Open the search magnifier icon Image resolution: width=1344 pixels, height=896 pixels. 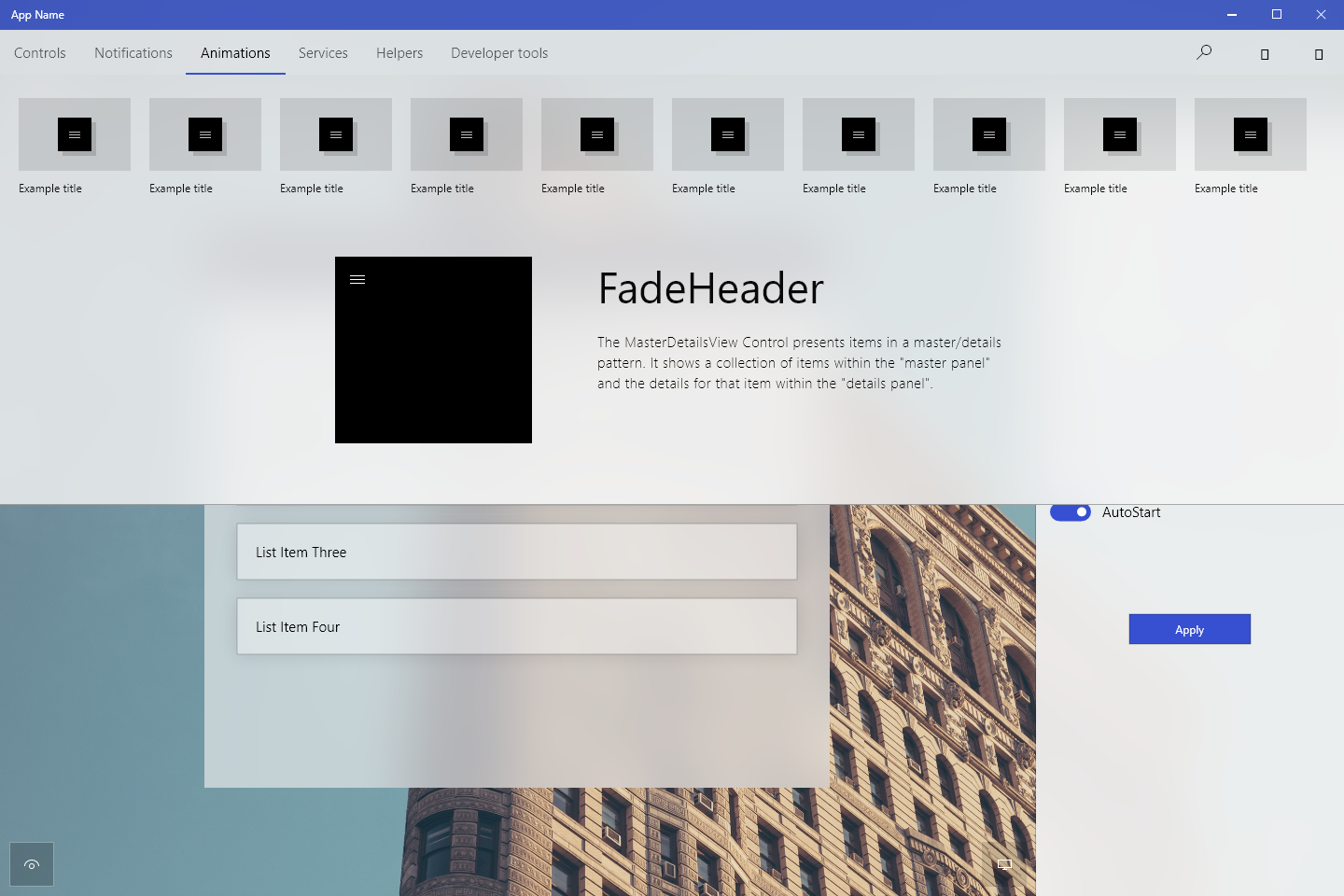tap(1204, 52)
